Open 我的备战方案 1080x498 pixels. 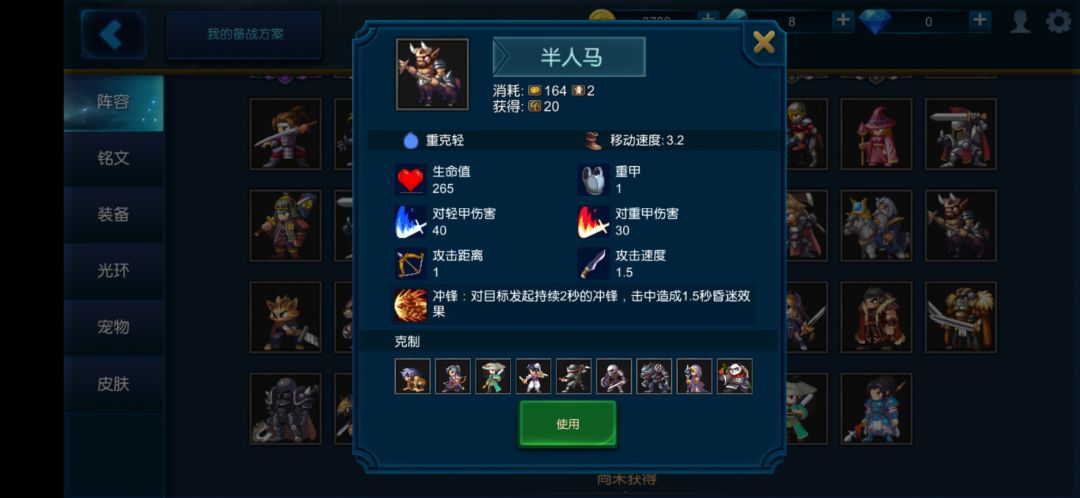tap(245, 34)
